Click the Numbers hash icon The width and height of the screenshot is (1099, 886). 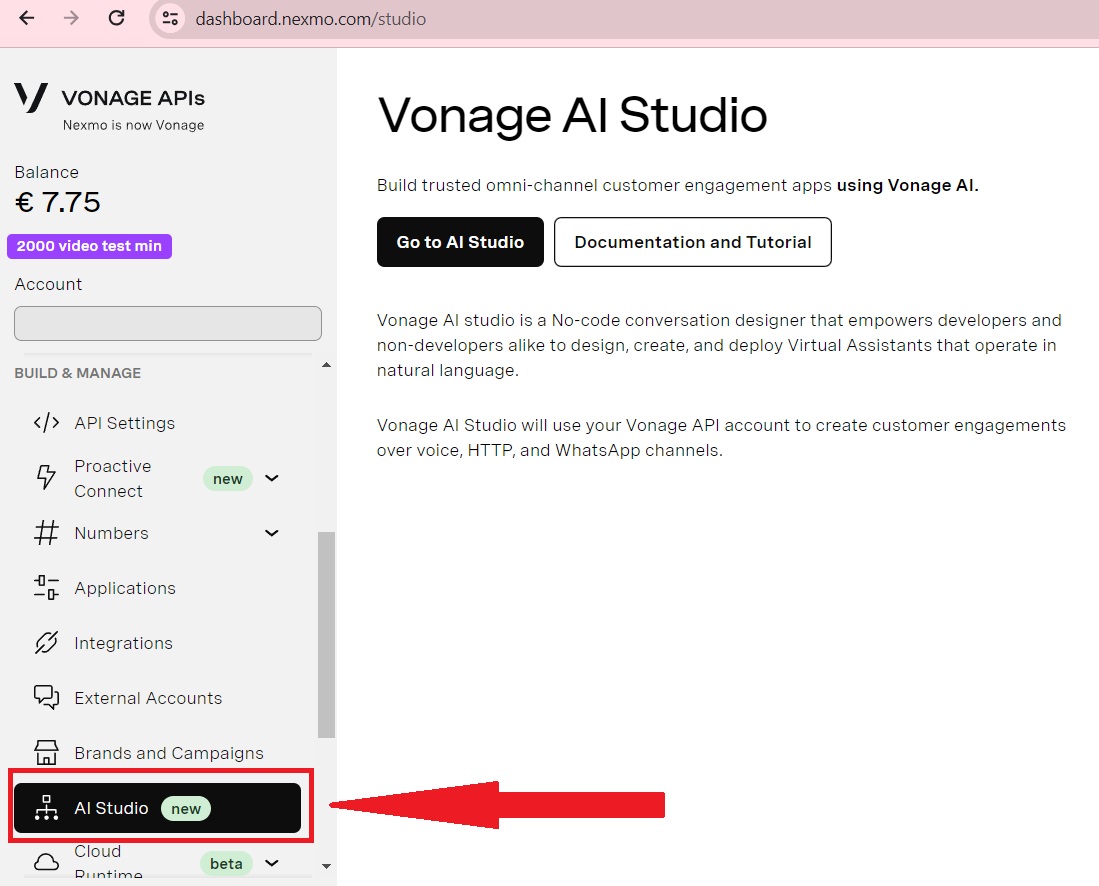(x=46, y=533)
